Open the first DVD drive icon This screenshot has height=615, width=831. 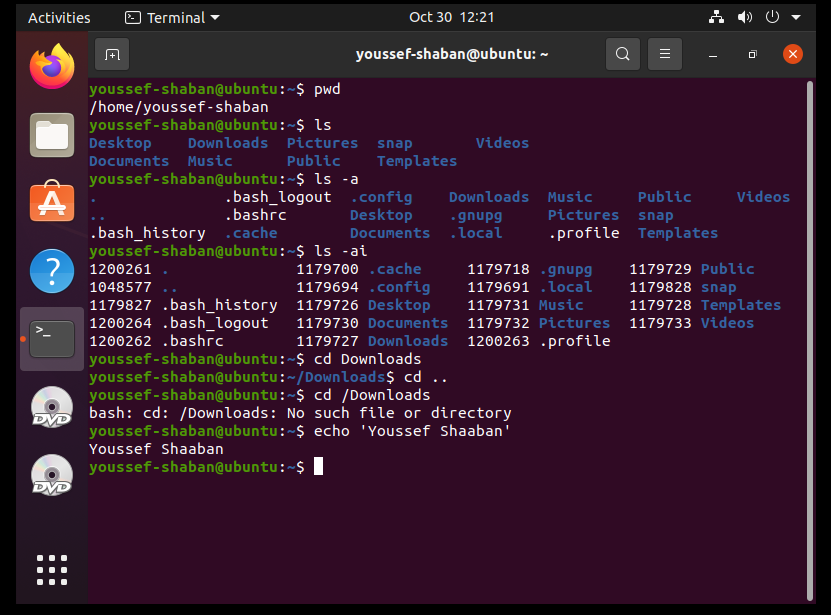click(51, 407)
